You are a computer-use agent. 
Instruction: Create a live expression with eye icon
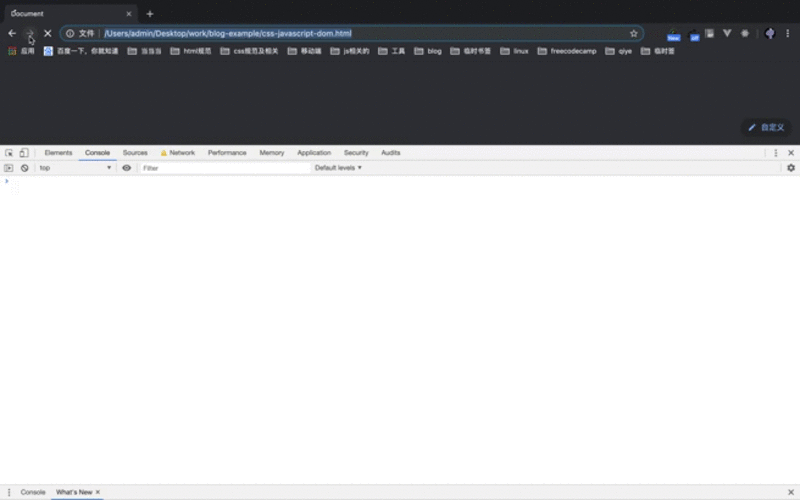point(127,168)
